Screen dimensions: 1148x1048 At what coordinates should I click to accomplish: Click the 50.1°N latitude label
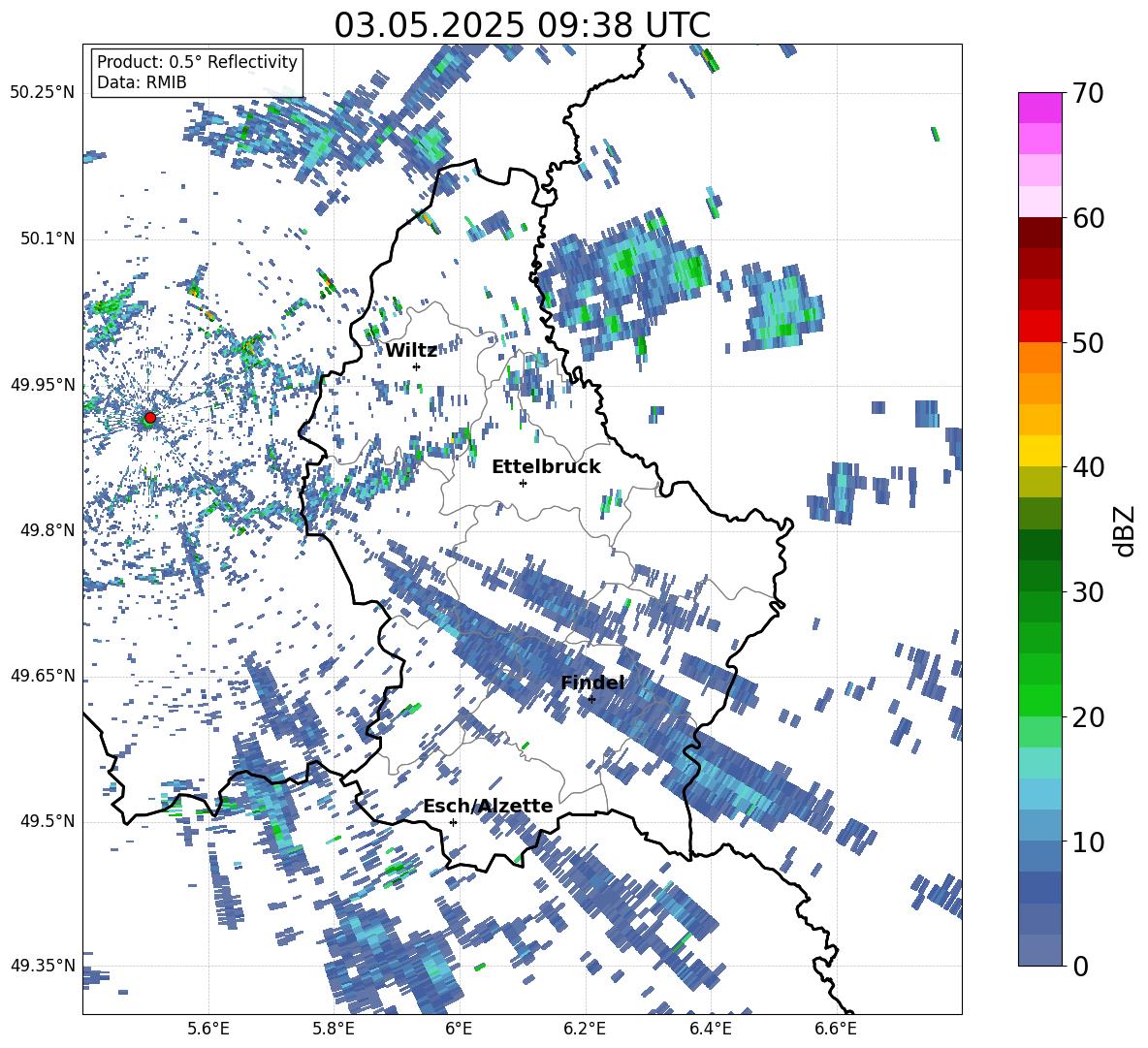pyautogui.click(x=47, y=239)
